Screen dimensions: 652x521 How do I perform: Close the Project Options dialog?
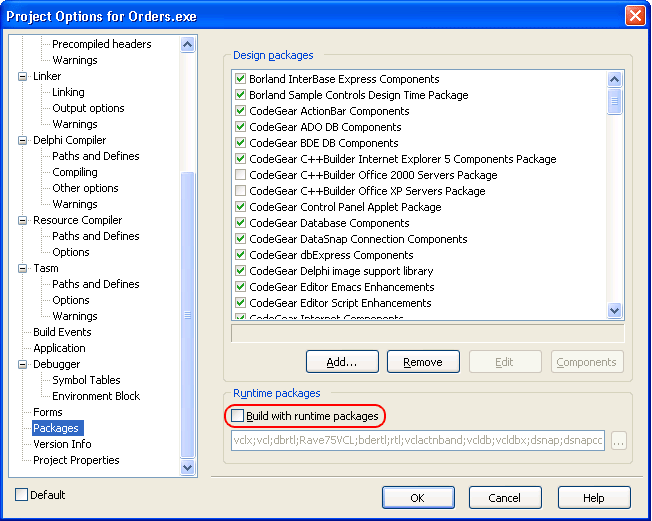[x=634, y=16]
